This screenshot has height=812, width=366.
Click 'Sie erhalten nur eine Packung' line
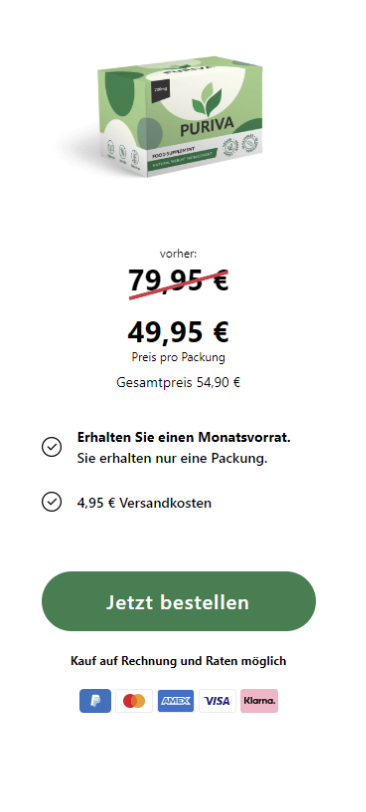click(x=172, y=458)
